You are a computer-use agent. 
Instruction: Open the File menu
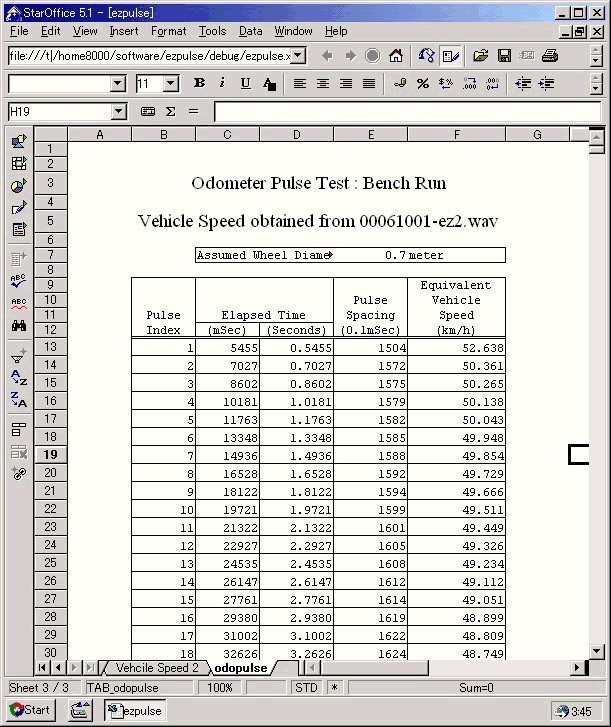[19, 31]
